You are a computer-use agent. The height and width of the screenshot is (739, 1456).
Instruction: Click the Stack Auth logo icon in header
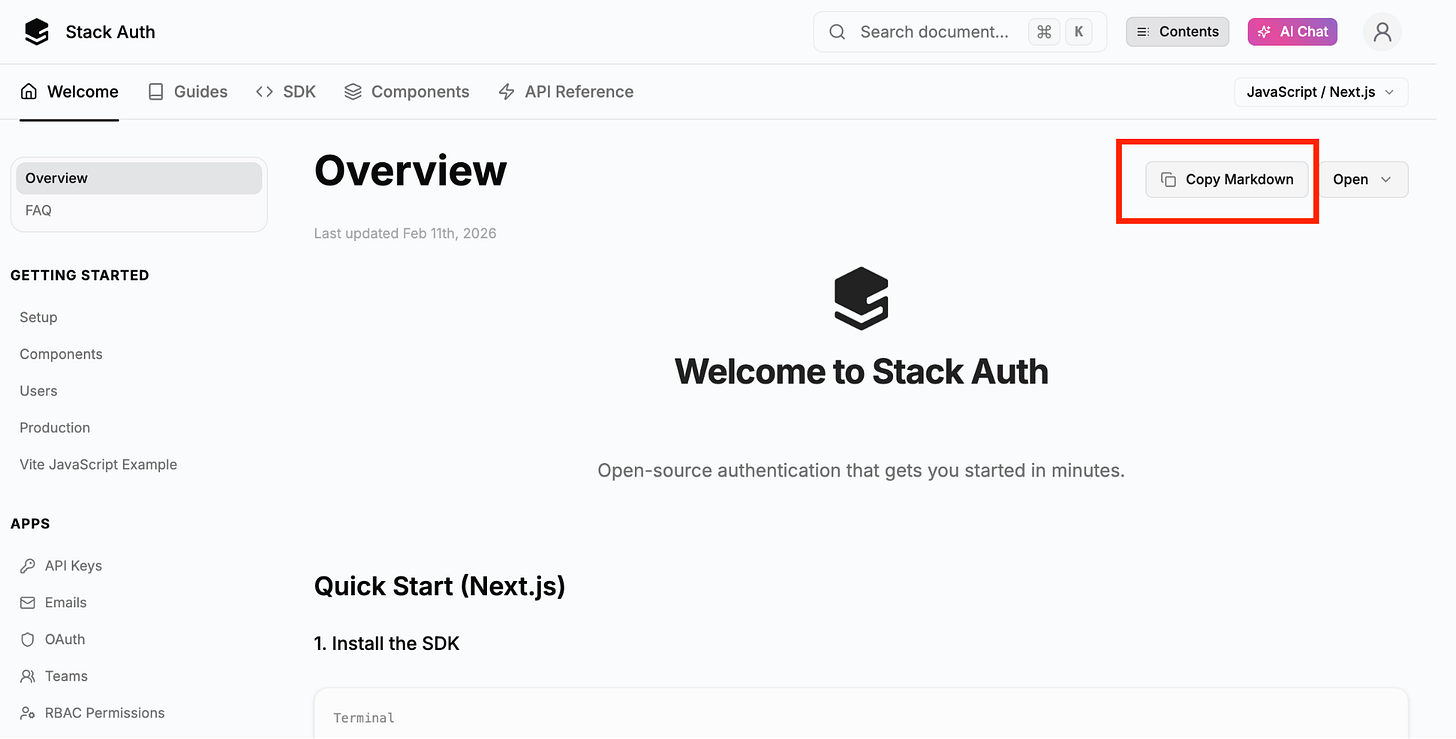[37, 32]
